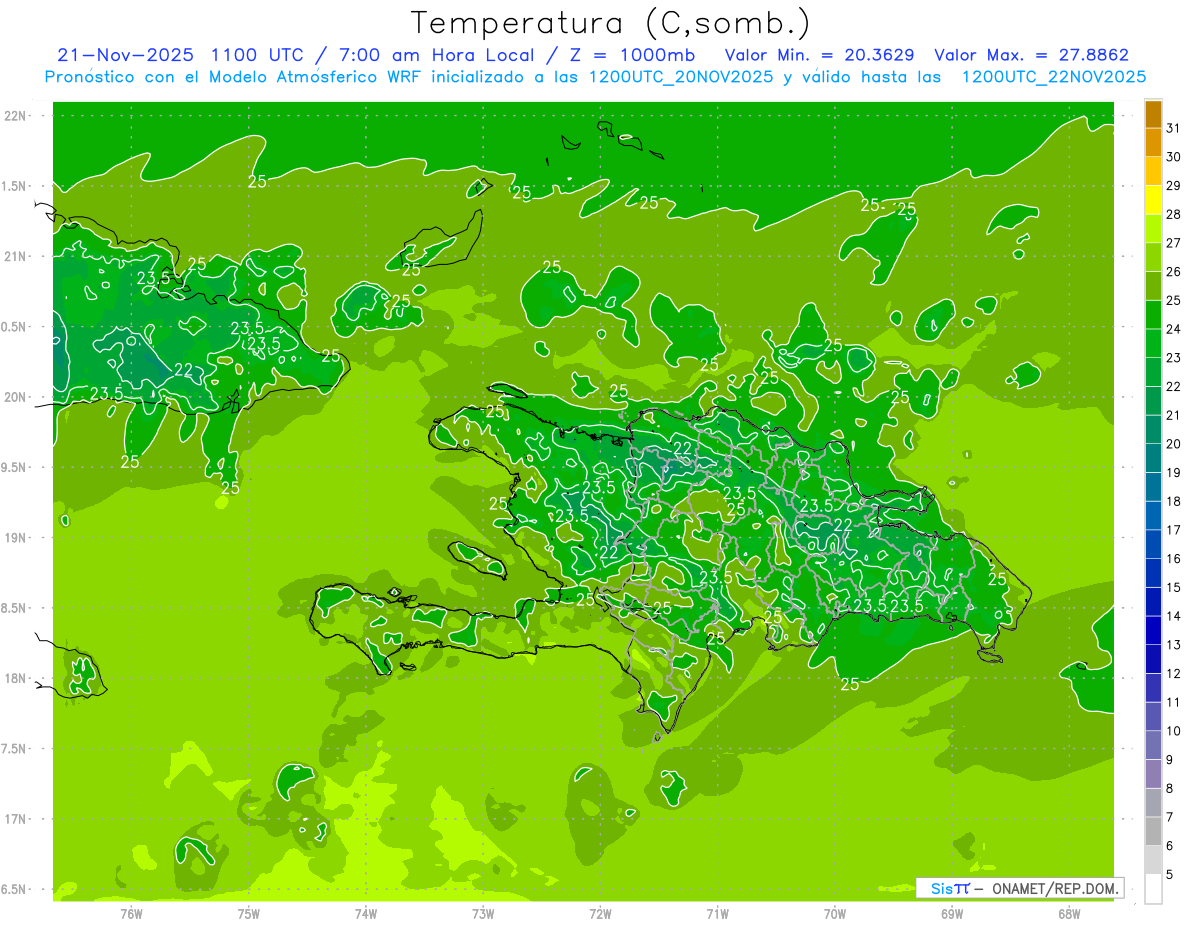Click the purple swatch between 8 and 9
This screenshot has height=927, width=1200.
1153,774
